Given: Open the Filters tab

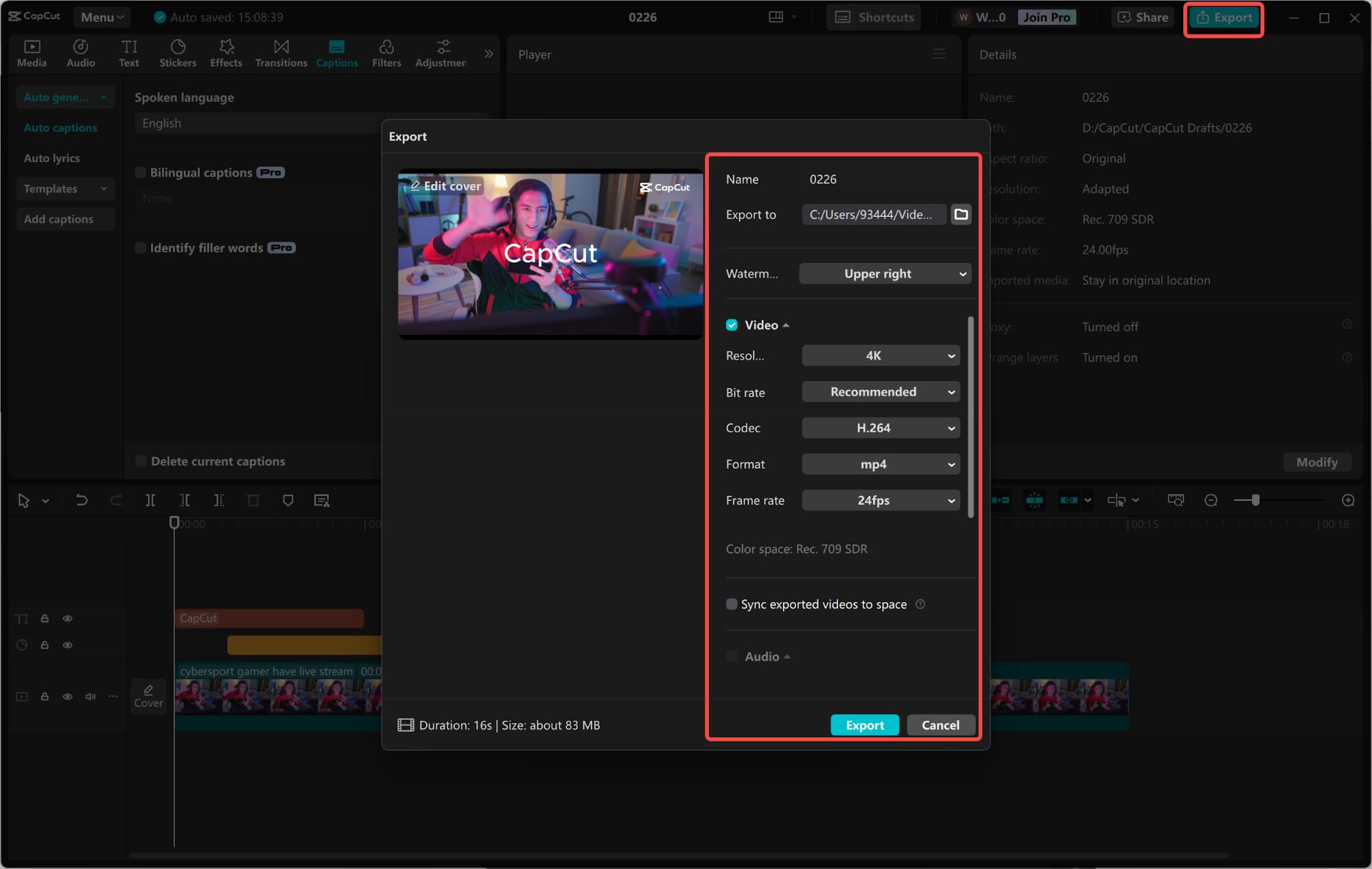Looking at the screenshot, I should tap(386, 53).
